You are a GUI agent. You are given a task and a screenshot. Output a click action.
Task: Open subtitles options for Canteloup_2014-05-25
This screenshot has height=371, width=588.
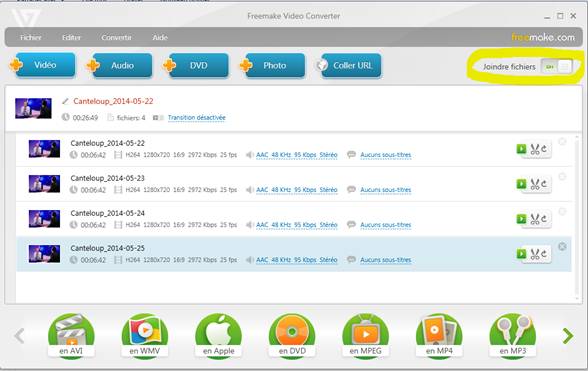point(386,260)
